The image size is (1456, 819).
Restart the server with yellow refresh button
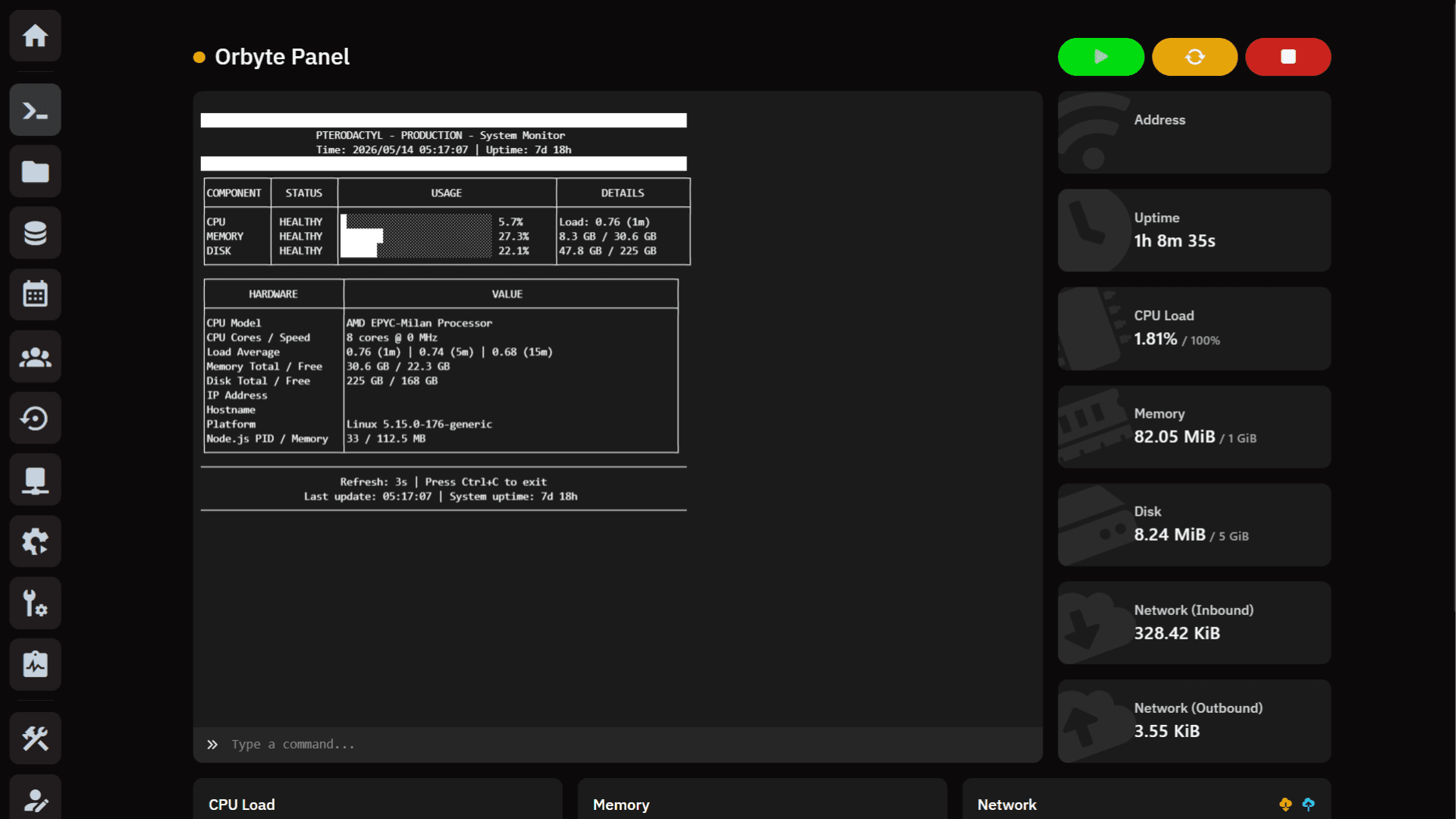[1194, 57]
